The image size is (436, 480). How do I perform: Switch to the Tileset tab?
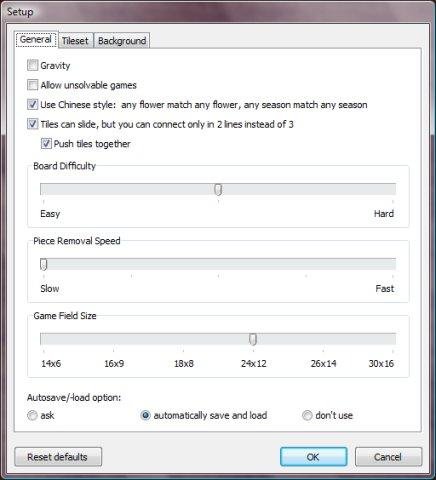75,41
